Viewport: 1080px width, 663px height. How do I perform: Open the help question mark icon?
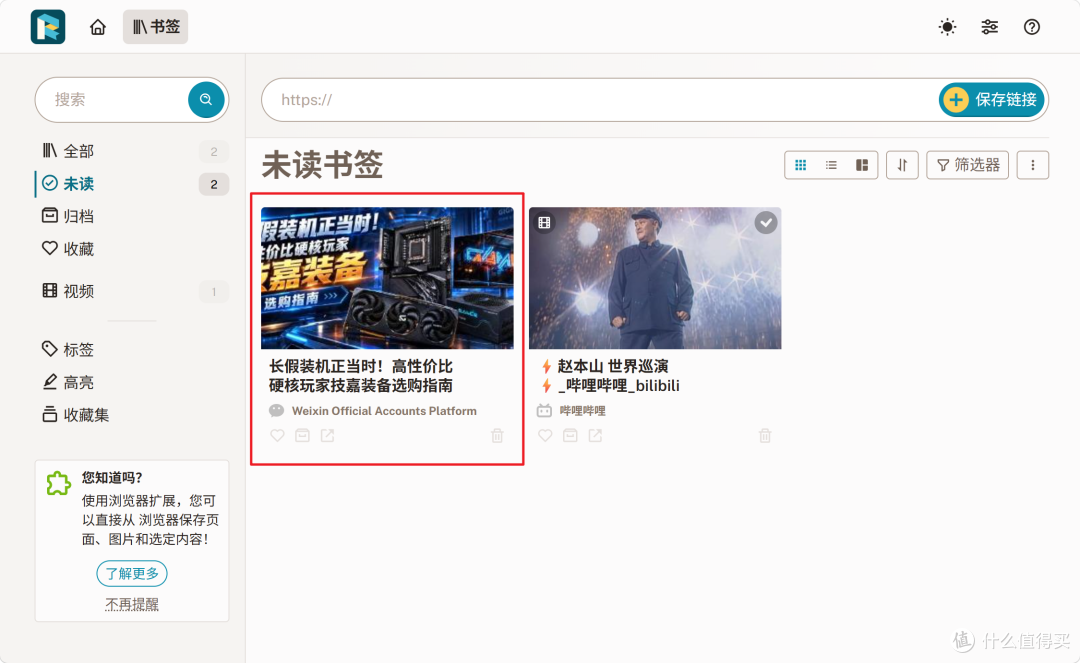[1031, 27]
